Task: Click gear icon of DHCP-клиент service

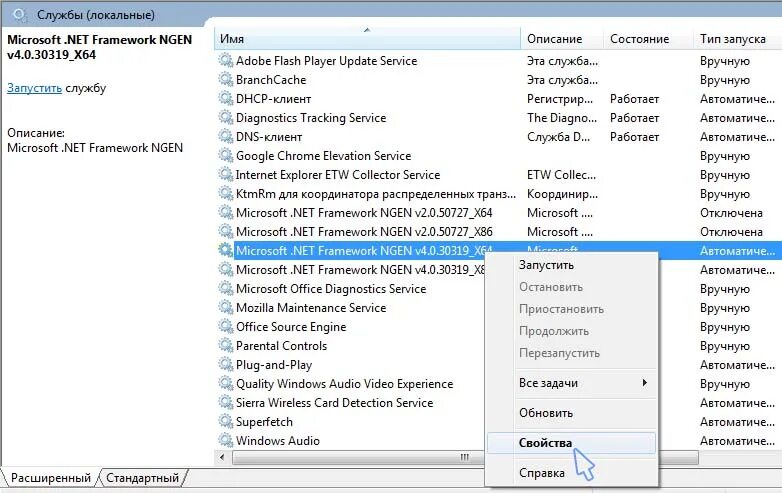Action: (x=225, y=99)
